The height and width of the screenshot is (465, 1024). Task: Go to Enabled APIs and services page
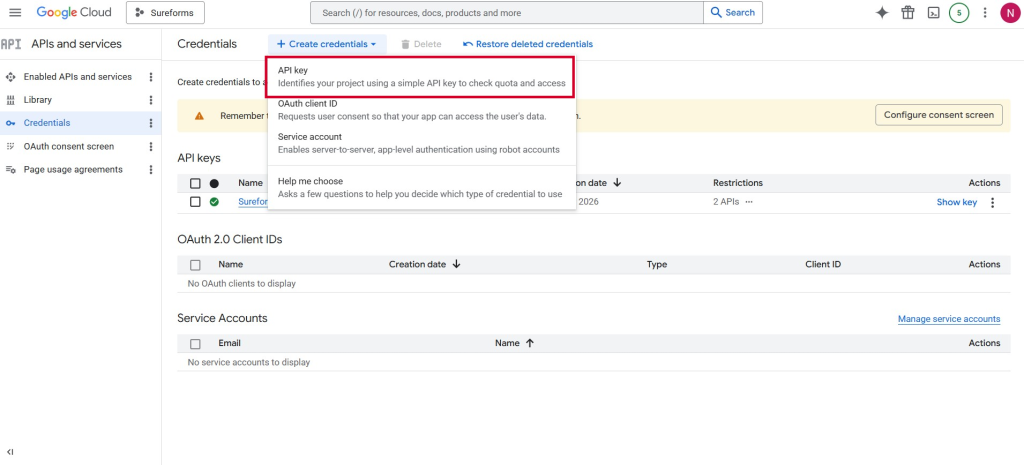pos(78,77)
